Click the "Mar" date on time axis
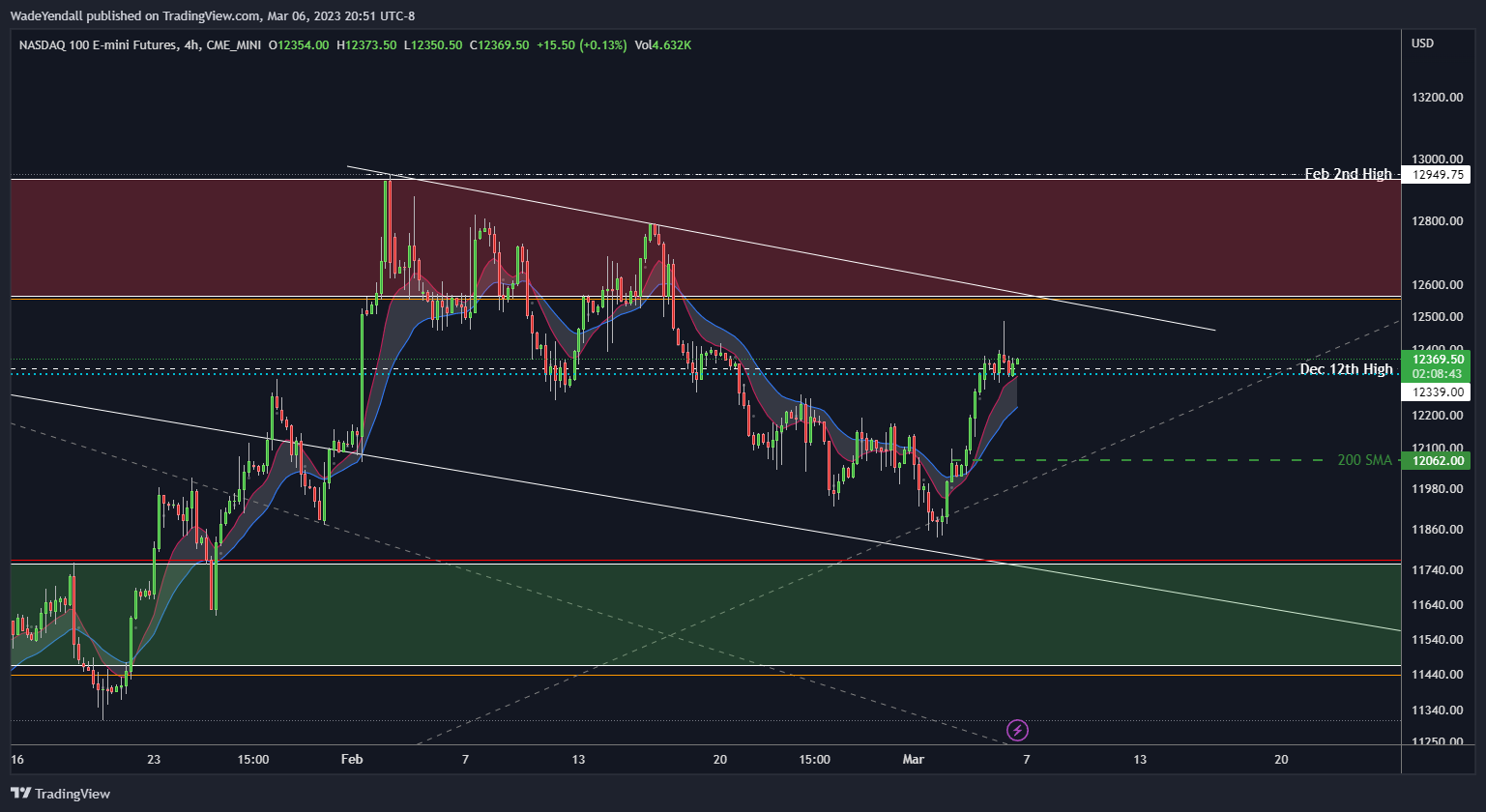 tap(913, 760)
